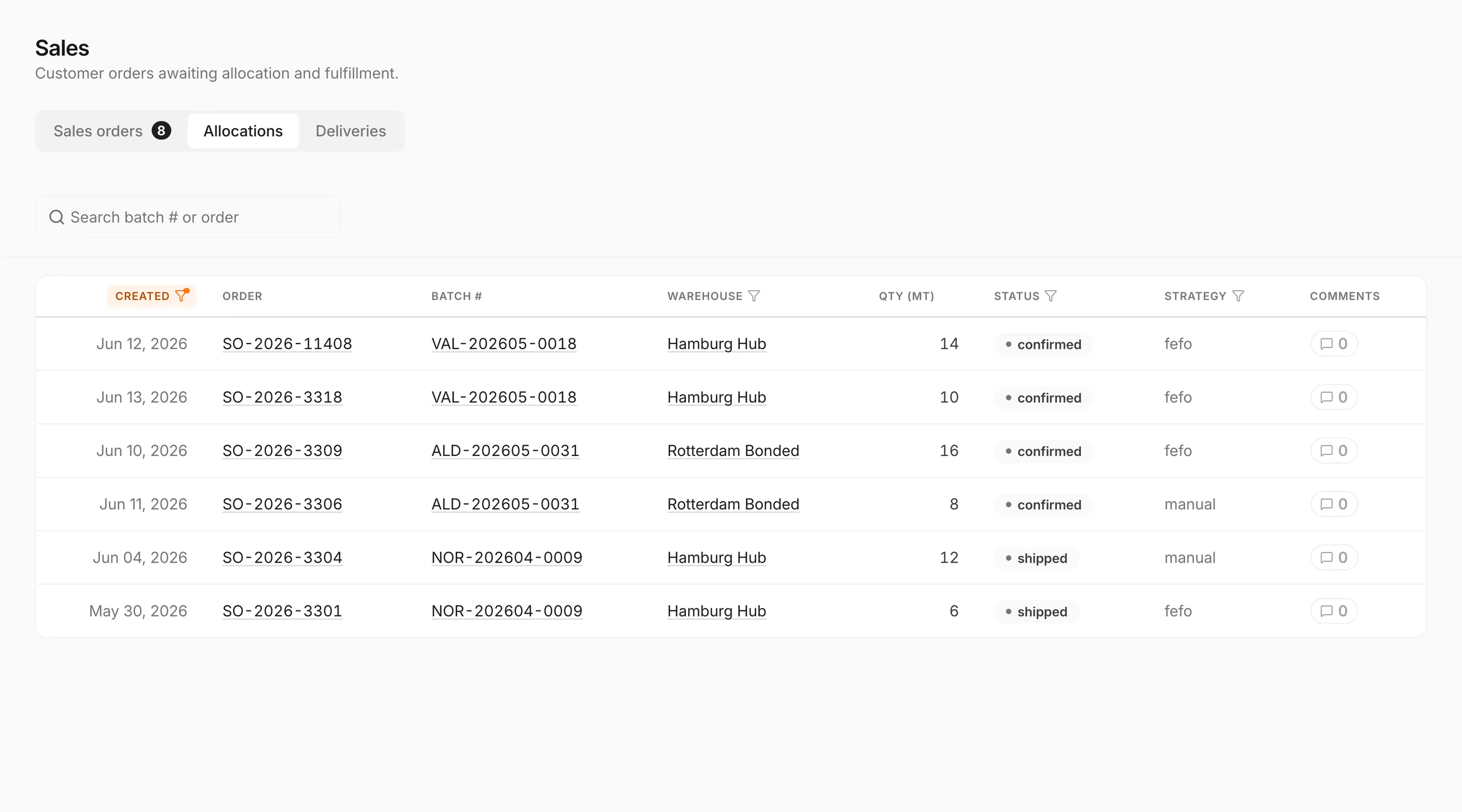Screen dimensions: 1462x812
Task: Open batch NOR-202604-0009 in the May 30 row
Action: pos(507,611)
